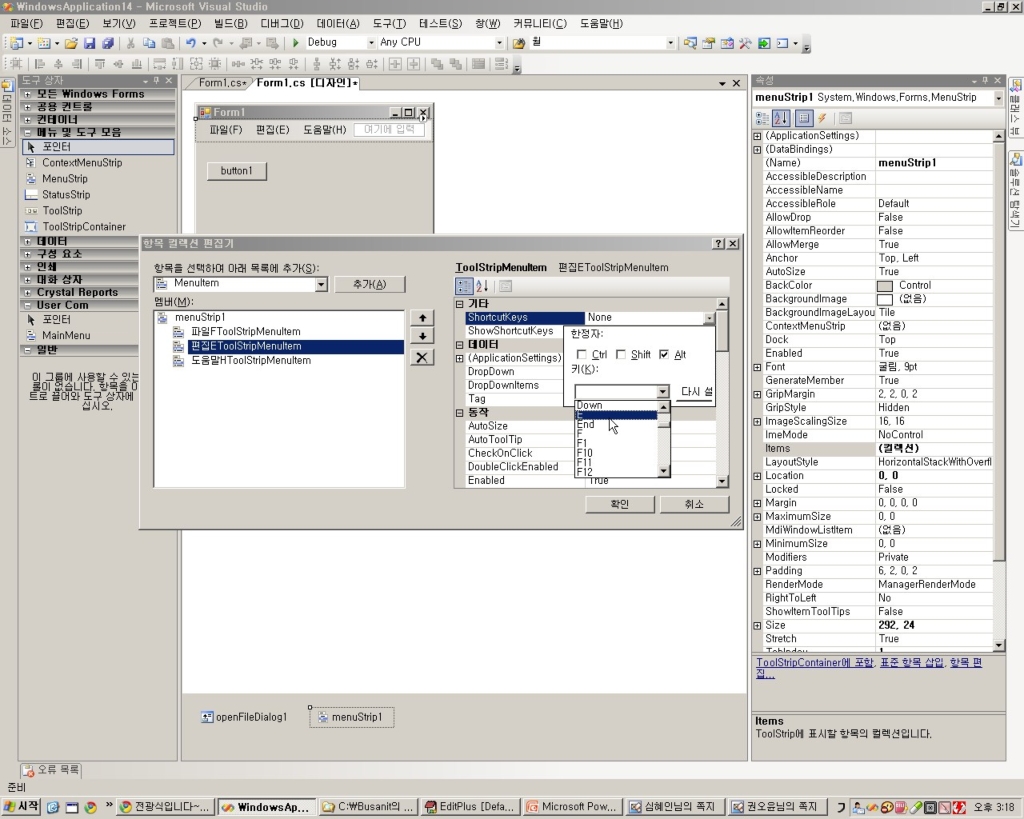Select 도움말HToolStripMenuItem in members list

coord(251,361)
